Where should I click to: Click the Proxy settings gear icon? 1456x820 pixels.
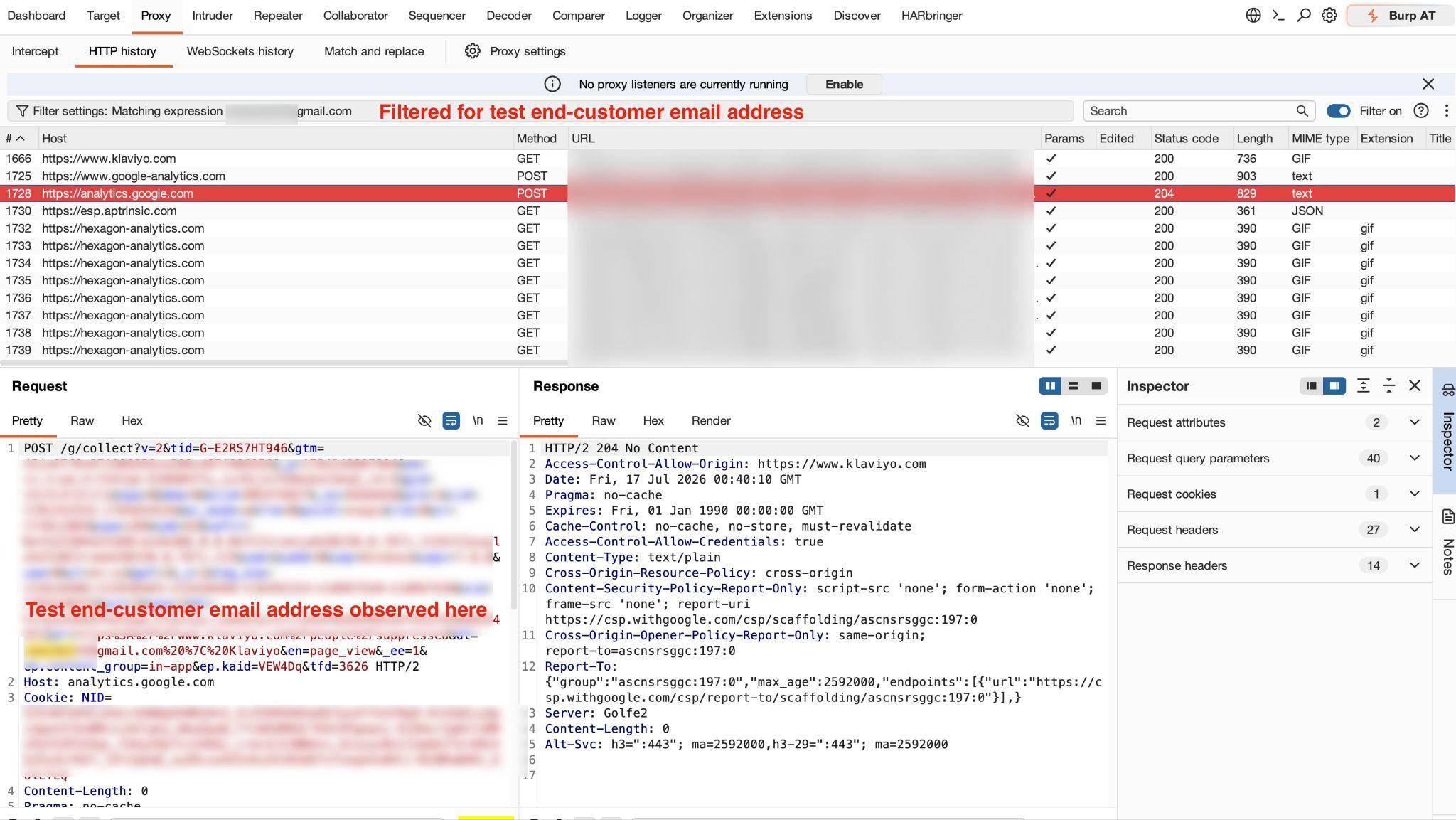tap(473, 51)
